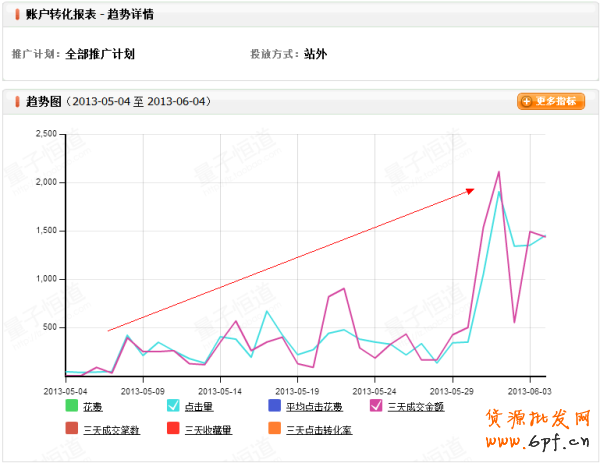The image size is (600, 463).
Task: Enable the 三天收藏量 red legend swatch
Action: (172, 429)
